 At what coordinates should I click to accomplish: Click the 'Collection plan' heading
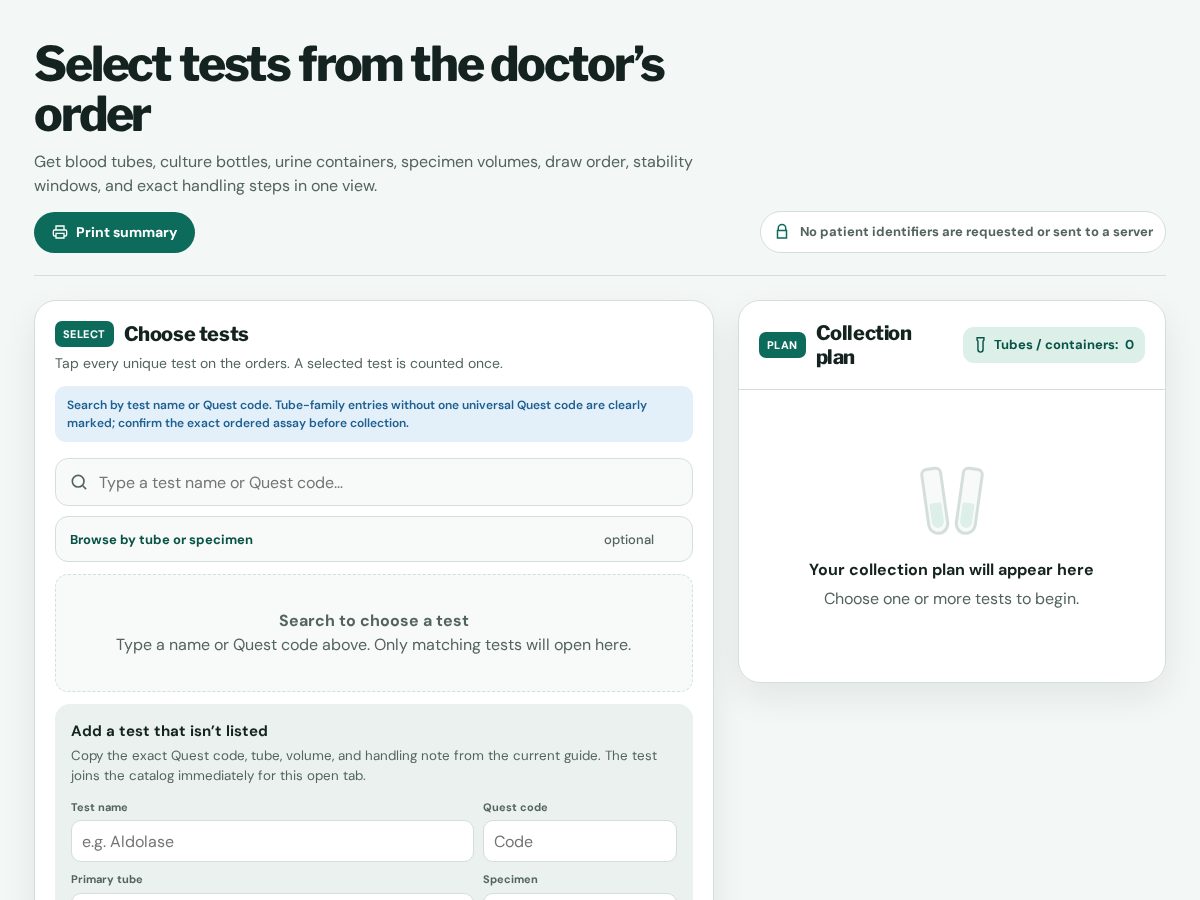coord(864,345)
